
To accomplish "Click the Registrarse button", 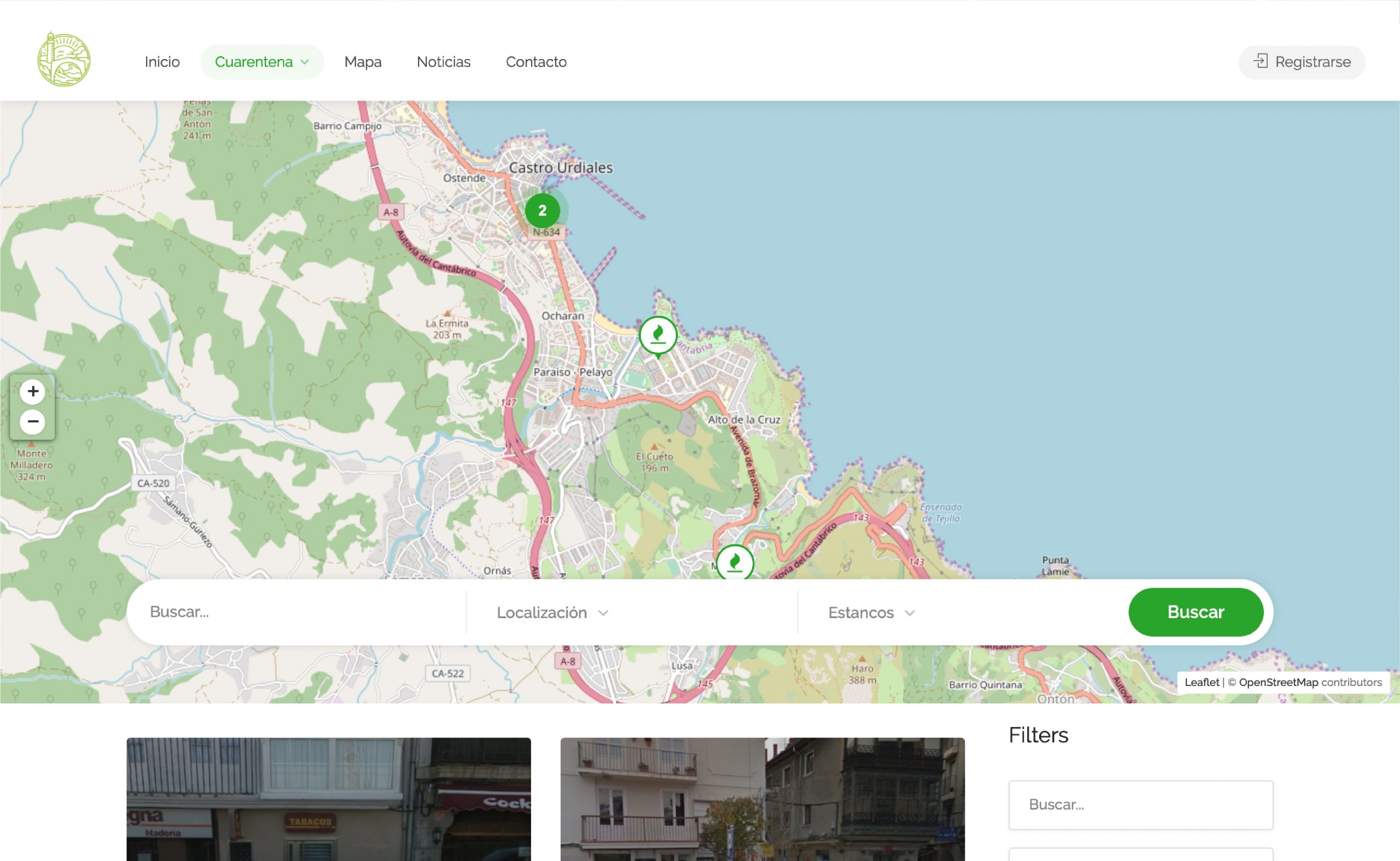I will pyautogui.click(x=1302, y=62).
